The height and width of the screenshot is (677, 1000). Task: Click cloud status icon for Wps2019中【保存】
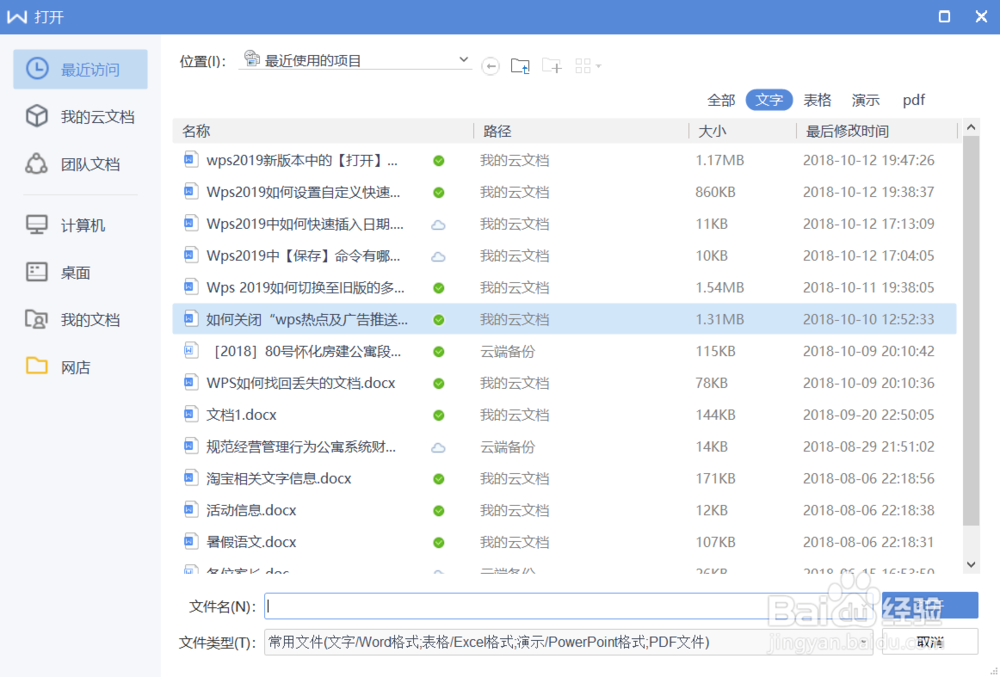tap(438, 256)
